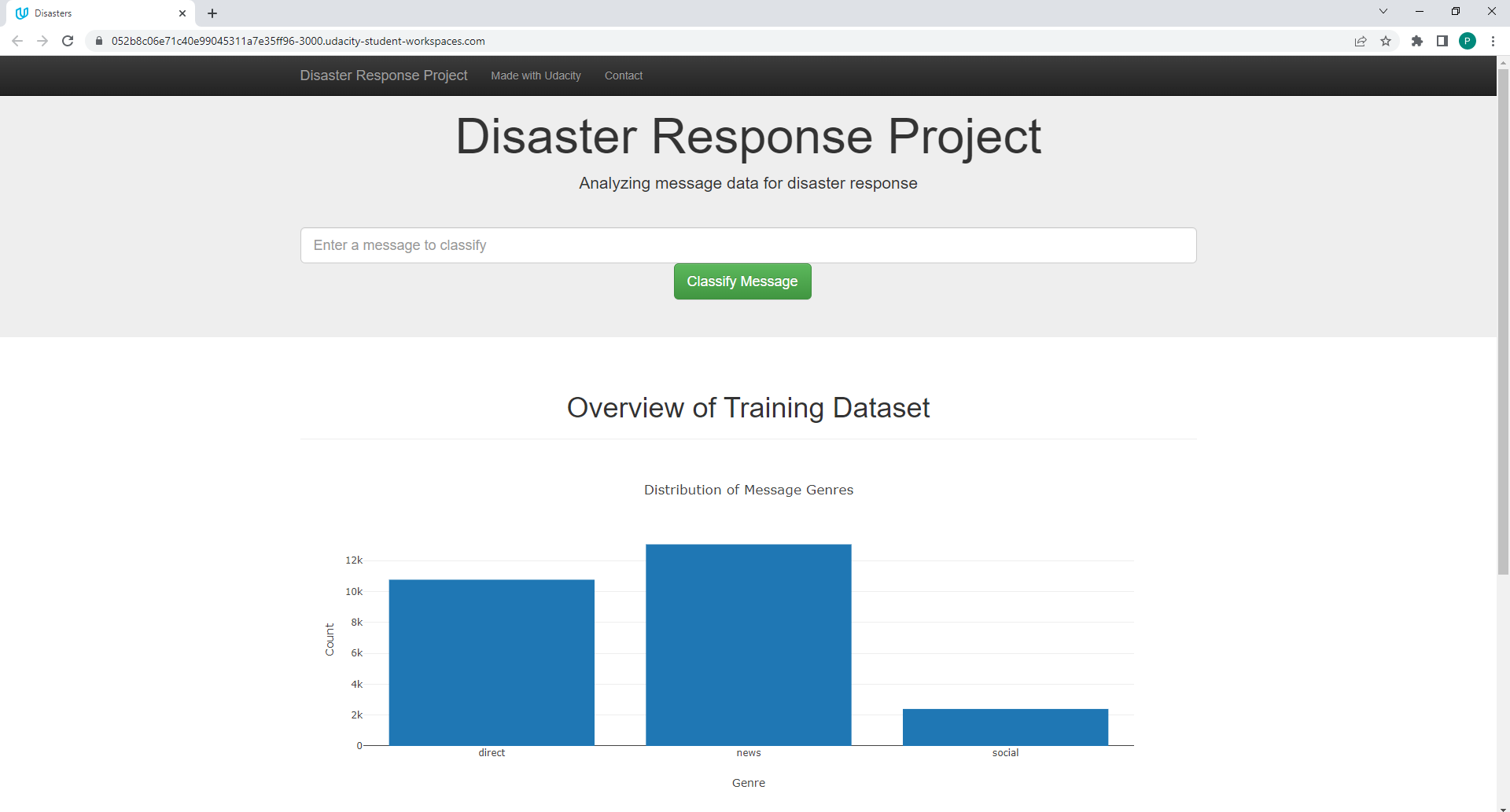This screenshot has height=812, width=1510.
Task: Bookmark this page with star icon
Action: point(1386,41)
